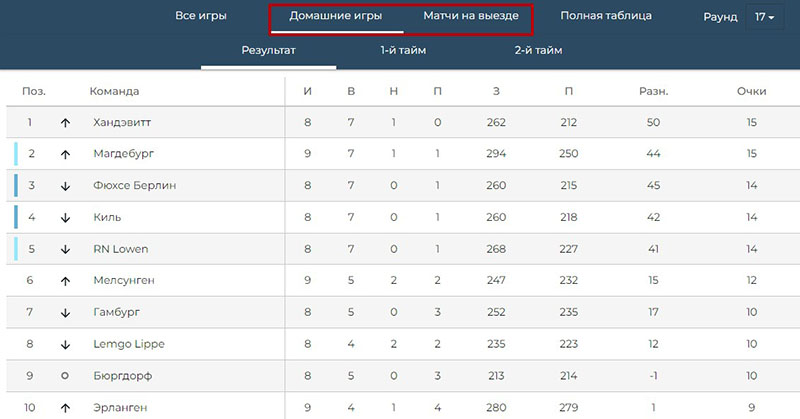
Task: Open the round 17 dropdown
Action: coord(765,17)
